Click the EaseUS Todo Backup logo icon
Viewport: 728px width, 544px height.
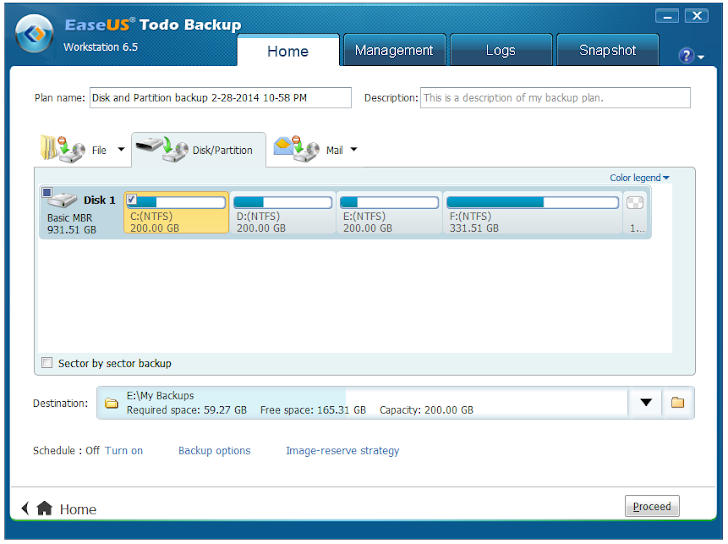34,33
